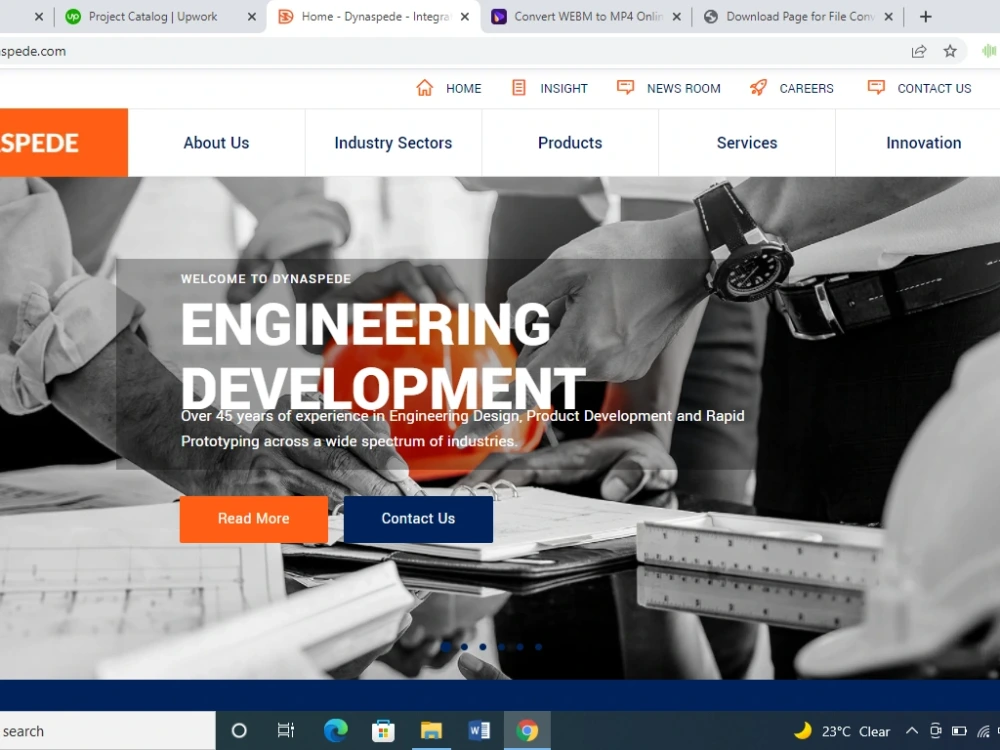
Task: Switch to Convert WEBM to MP4 tab
Action: point(588,17)
